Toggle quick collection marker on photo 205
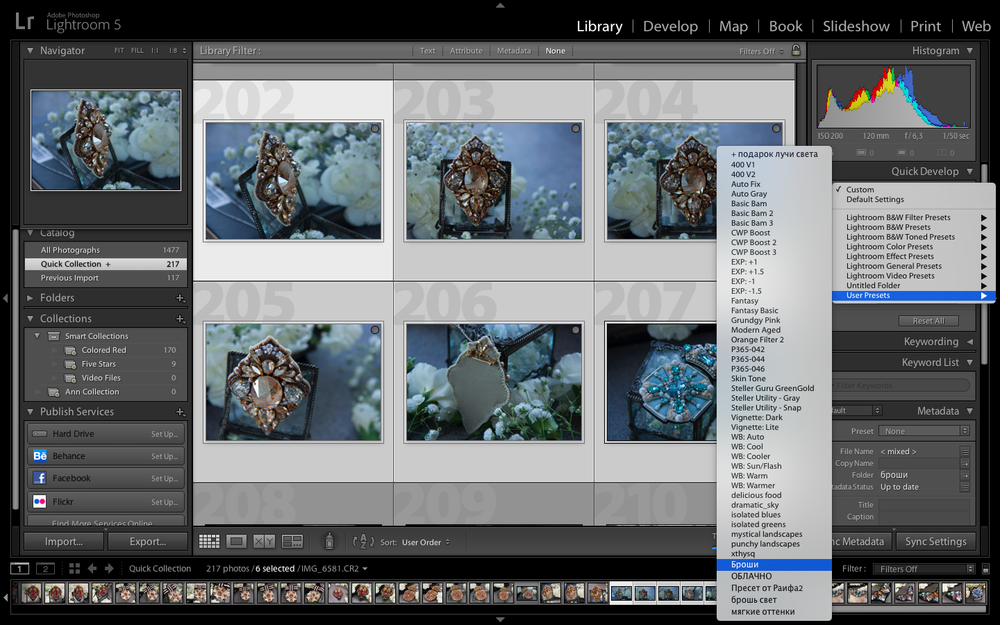Viewport: 1000px width, 625px height. tap(375, 330)
